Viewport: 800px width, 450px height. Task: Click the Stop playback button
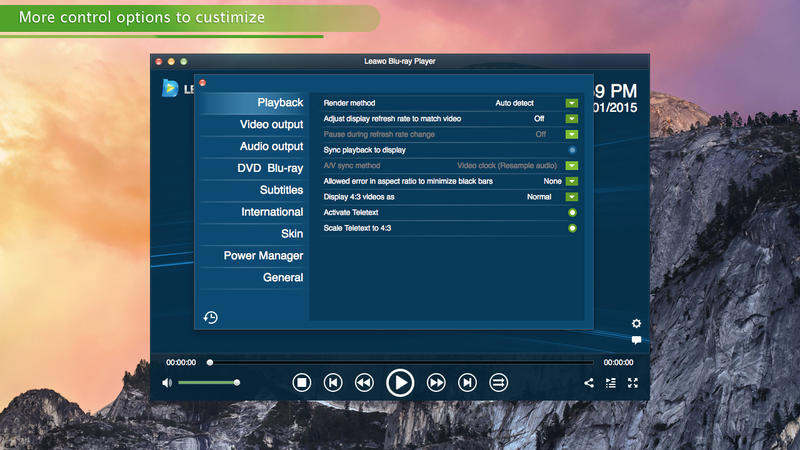[302, 382]
